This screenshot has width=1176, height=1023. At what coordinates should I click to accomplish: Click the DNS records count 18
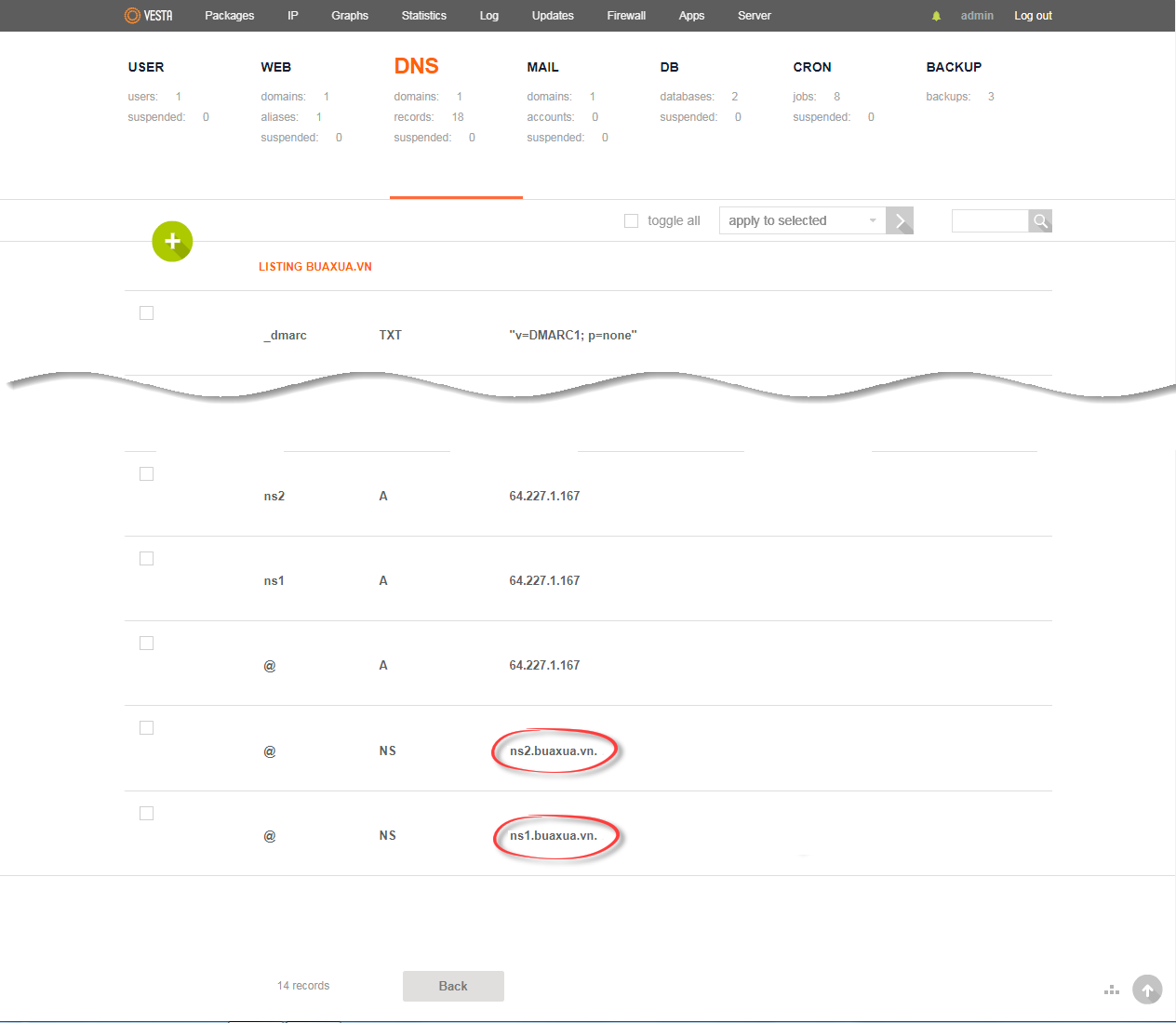pyautogui.click(x=458, y=117)
